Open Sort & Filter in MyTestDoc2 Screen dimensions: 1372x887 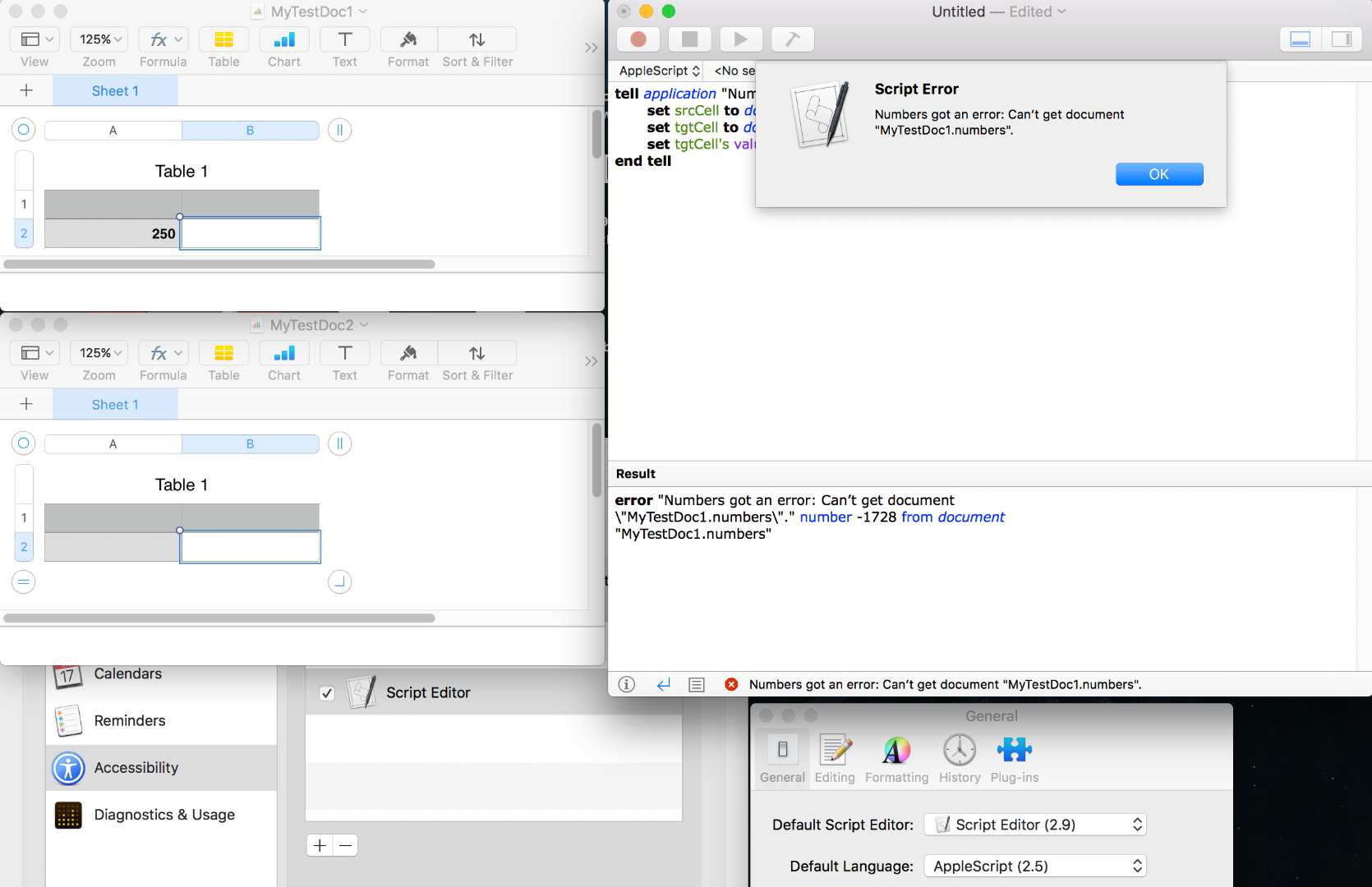pyautogui.click(x=477, y=353)
